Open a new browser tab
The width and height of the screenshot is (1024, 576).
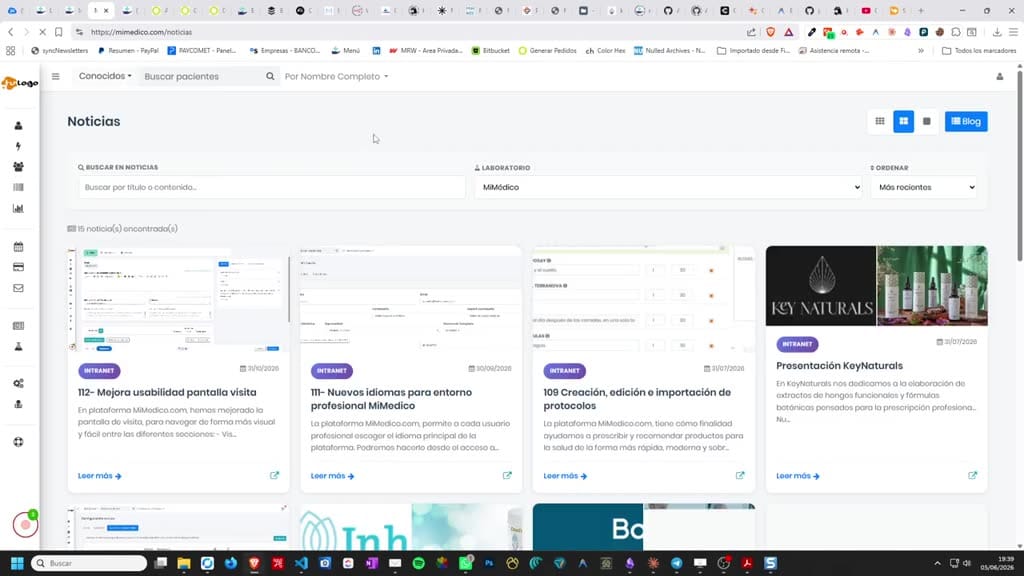pyautogui.click(x=921, y=10)
